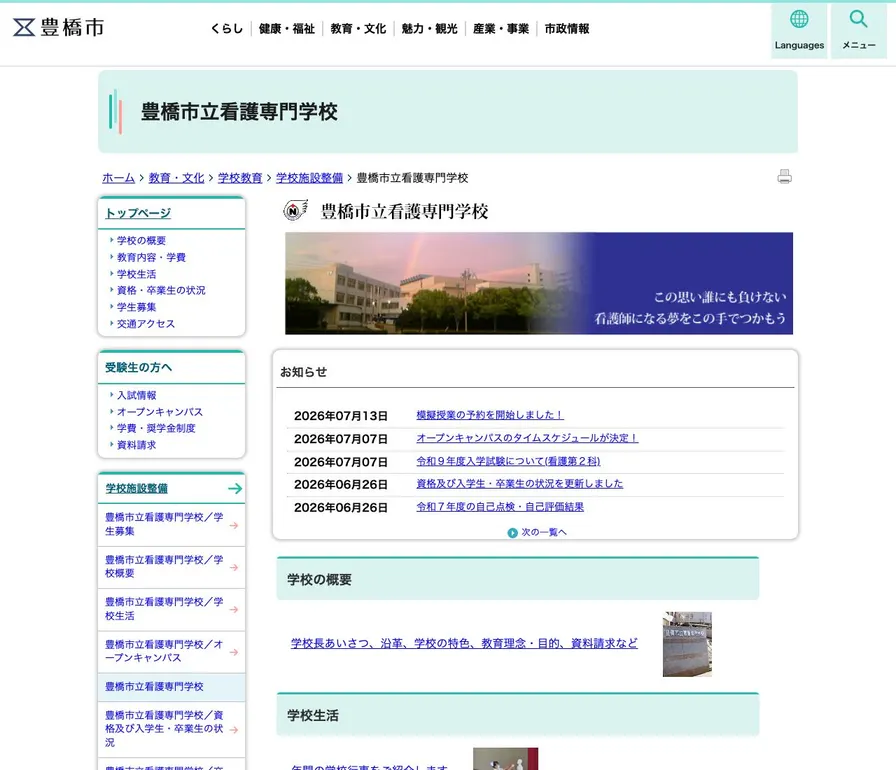Click the printer icon

pyautogui.click(x=785, y=177)
